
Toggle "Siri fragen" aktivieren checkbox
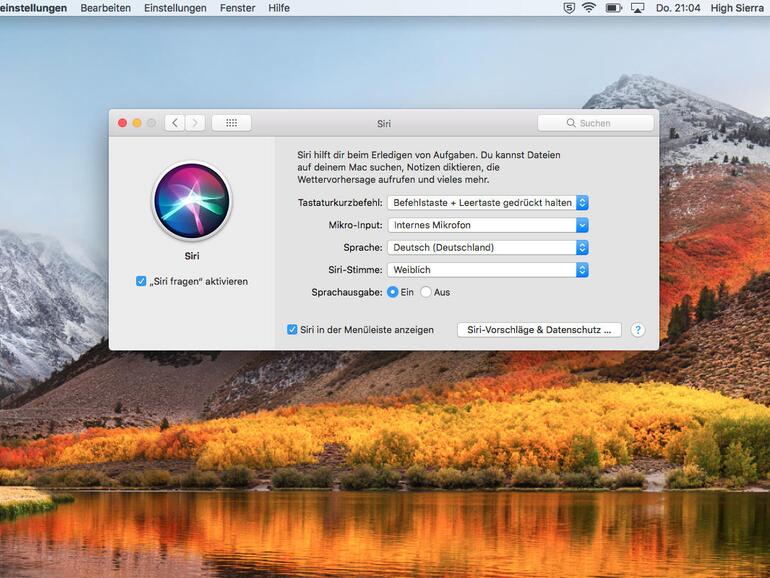(x=141, y=281)
